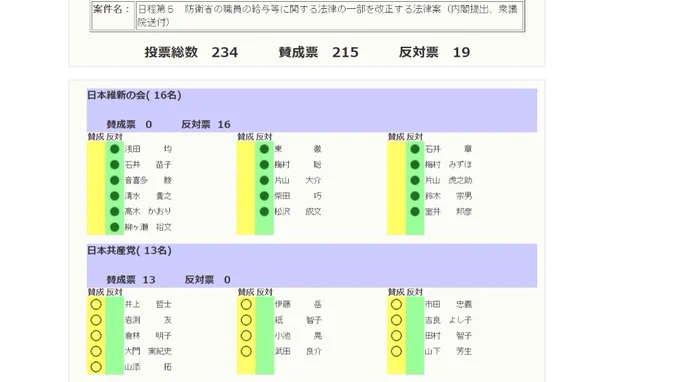
Task: Click the opposition dot beside 石井 章
Action: click(415, 149)
